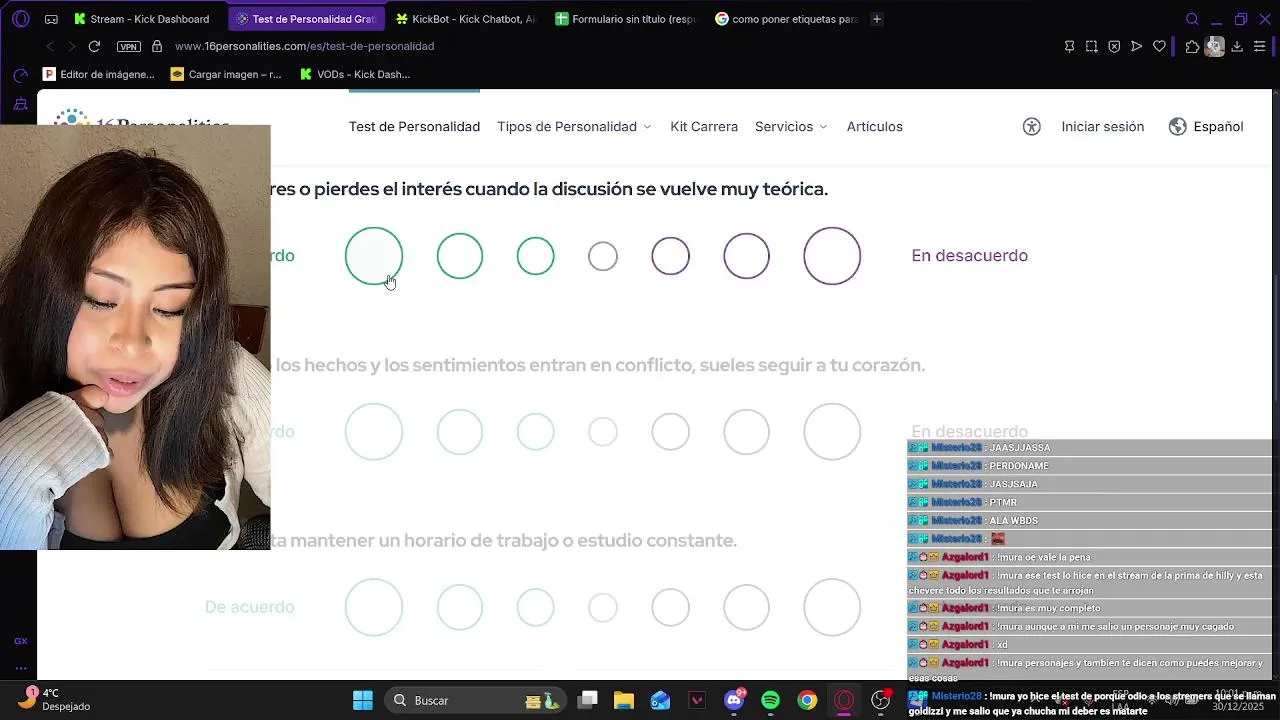Open the ad blocker shield icon
The height and width of the screenshot is (720, 1280).
coord(1114,46)
